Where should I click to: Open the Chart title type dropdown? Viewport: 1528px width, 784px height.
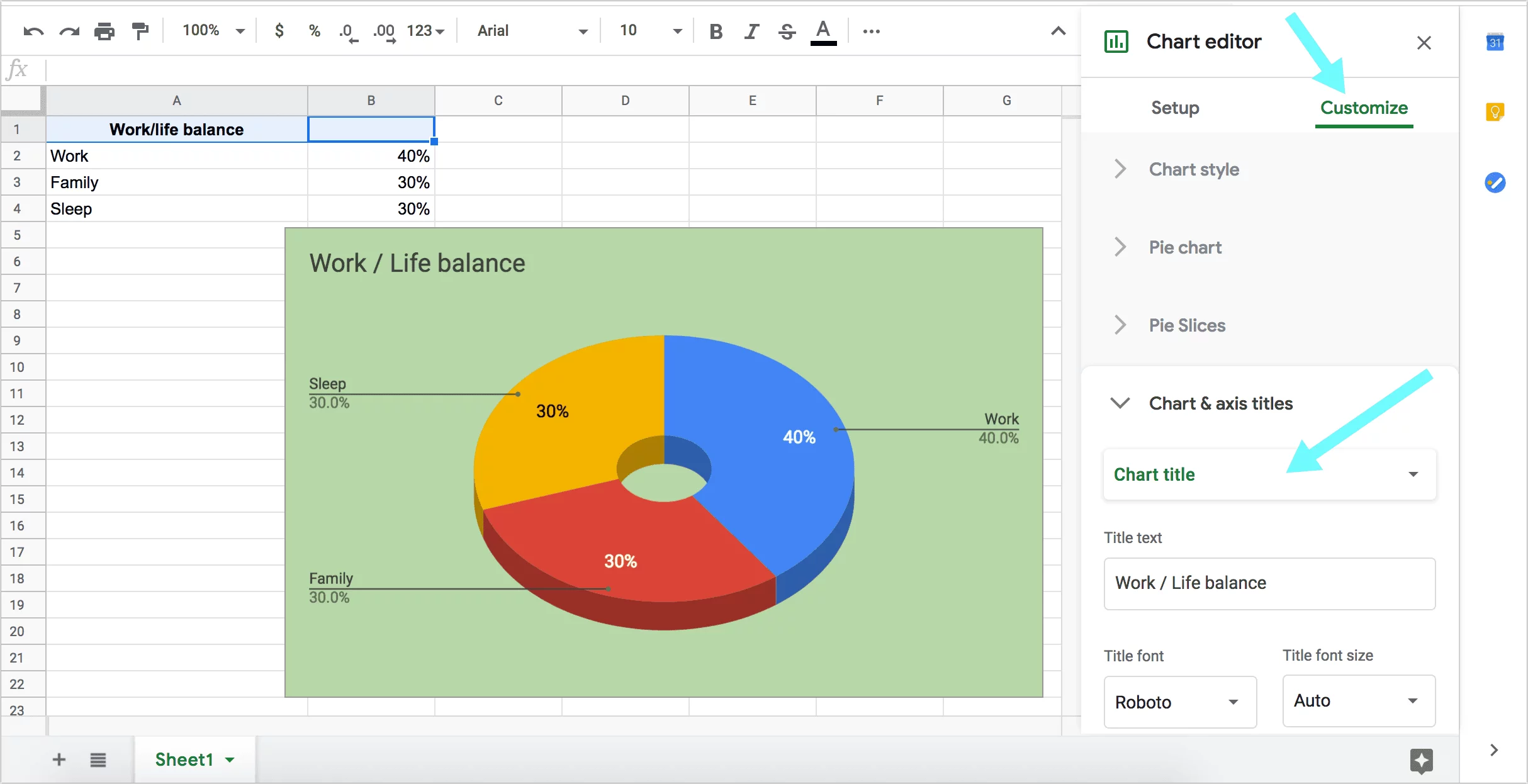1270,474
